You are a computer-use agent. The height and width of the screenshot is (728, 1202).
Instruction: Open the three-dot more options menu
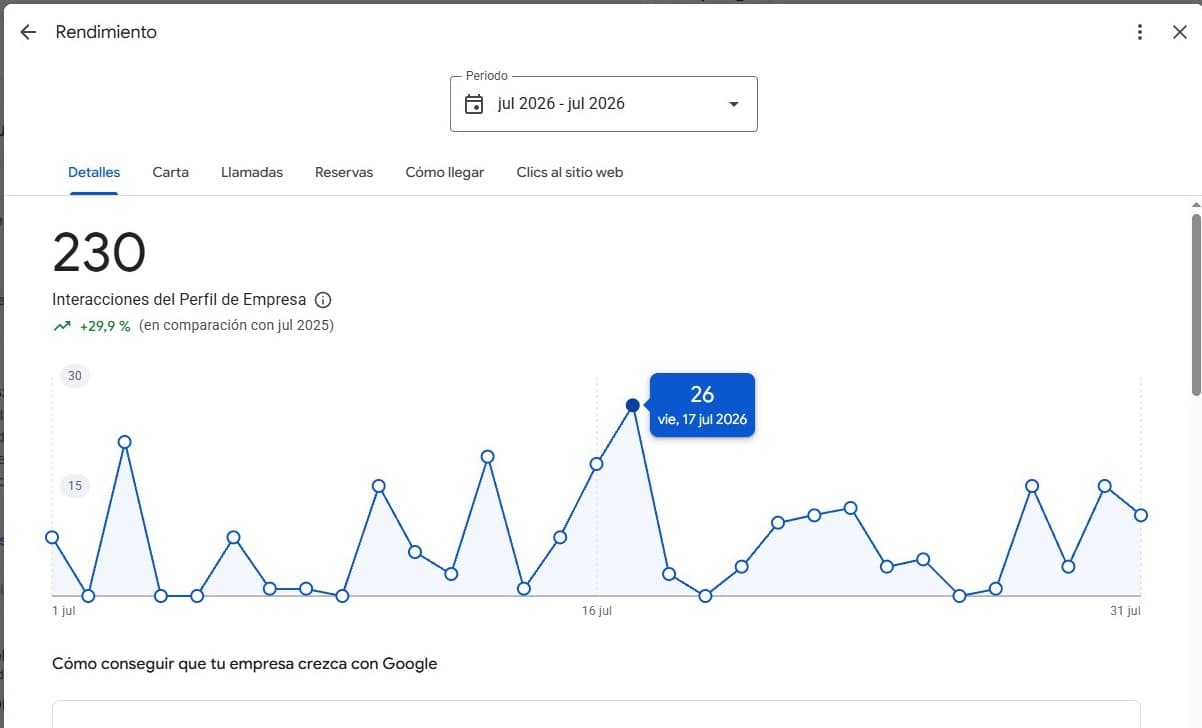1140,32
